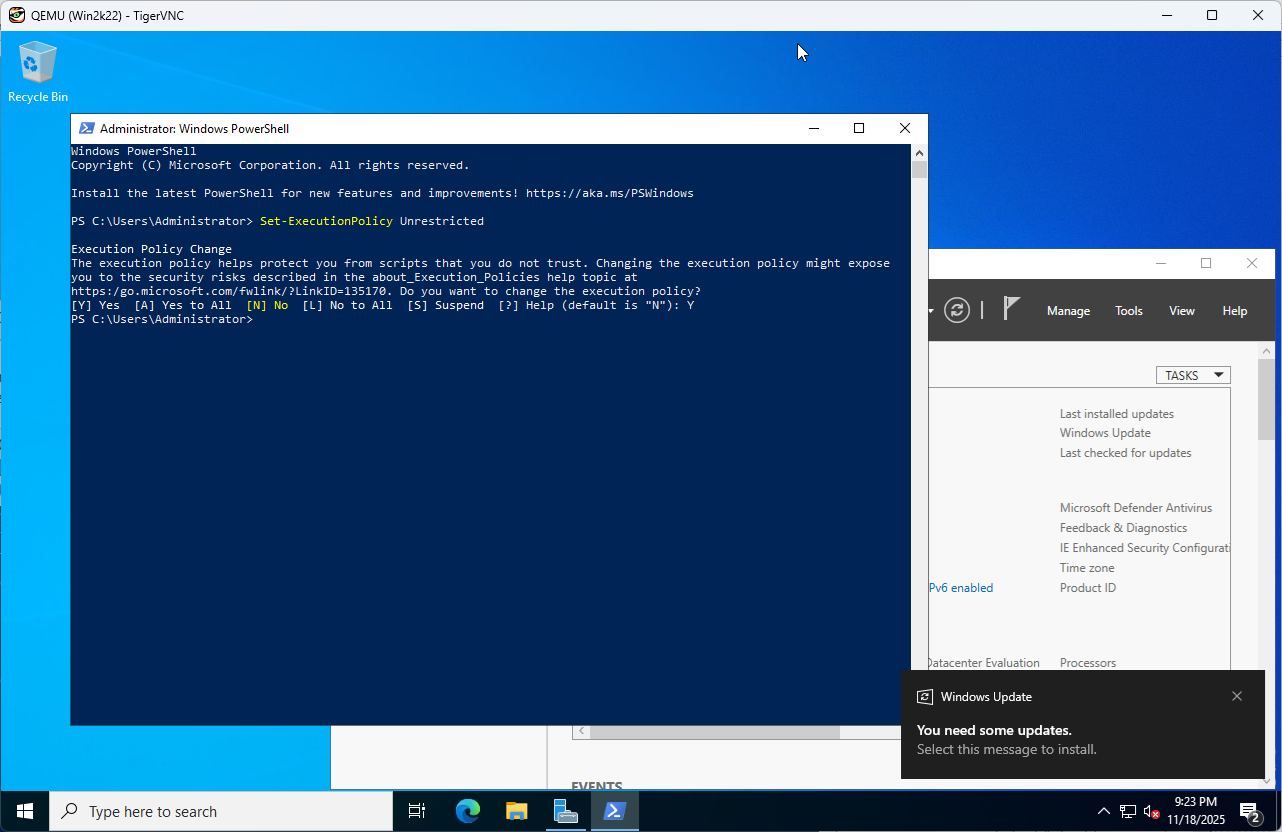The image size is (1282, 832).
Task: Click the muted volume tray icon
Action: 1152,812
